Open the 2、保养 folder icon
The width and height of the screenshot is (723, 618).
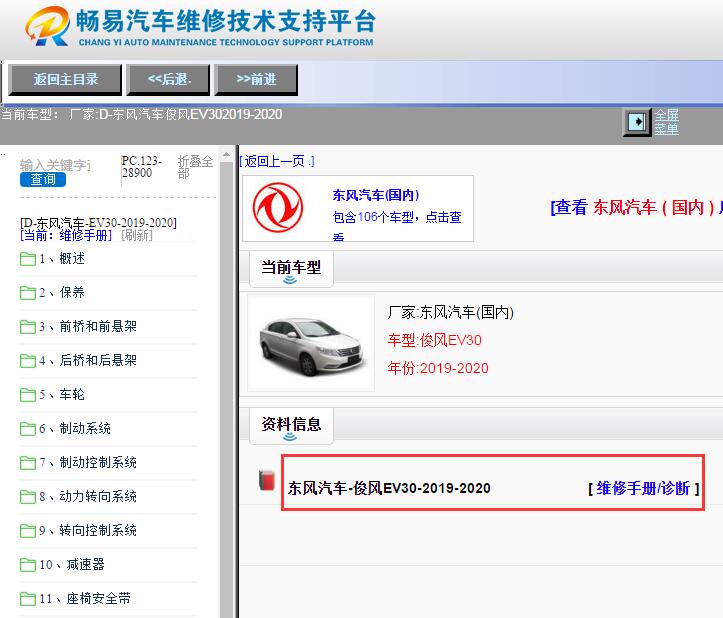click(x=28, y=293)
